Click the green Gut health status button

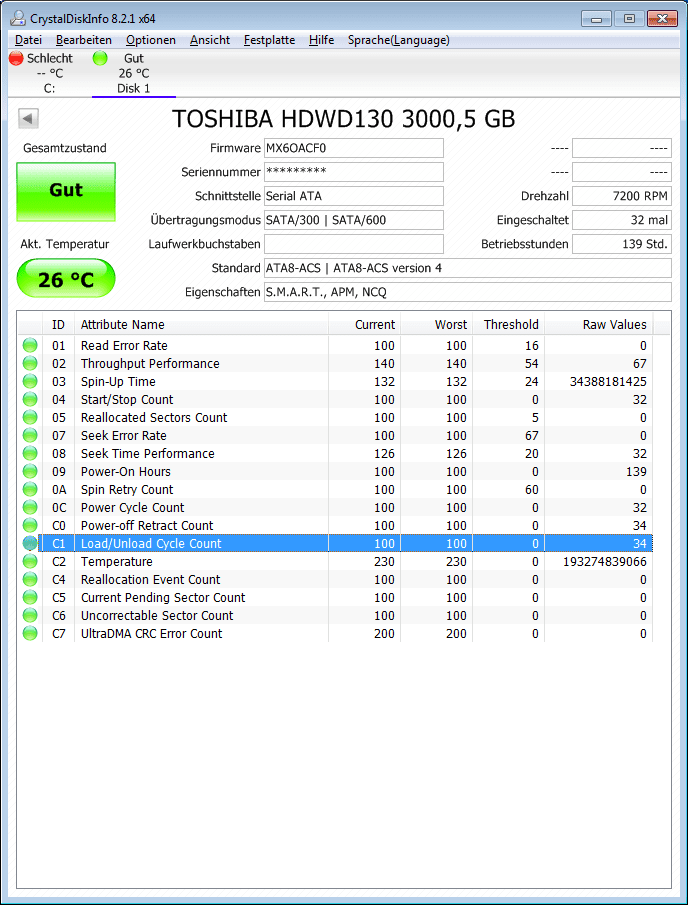tap(66, 191)
